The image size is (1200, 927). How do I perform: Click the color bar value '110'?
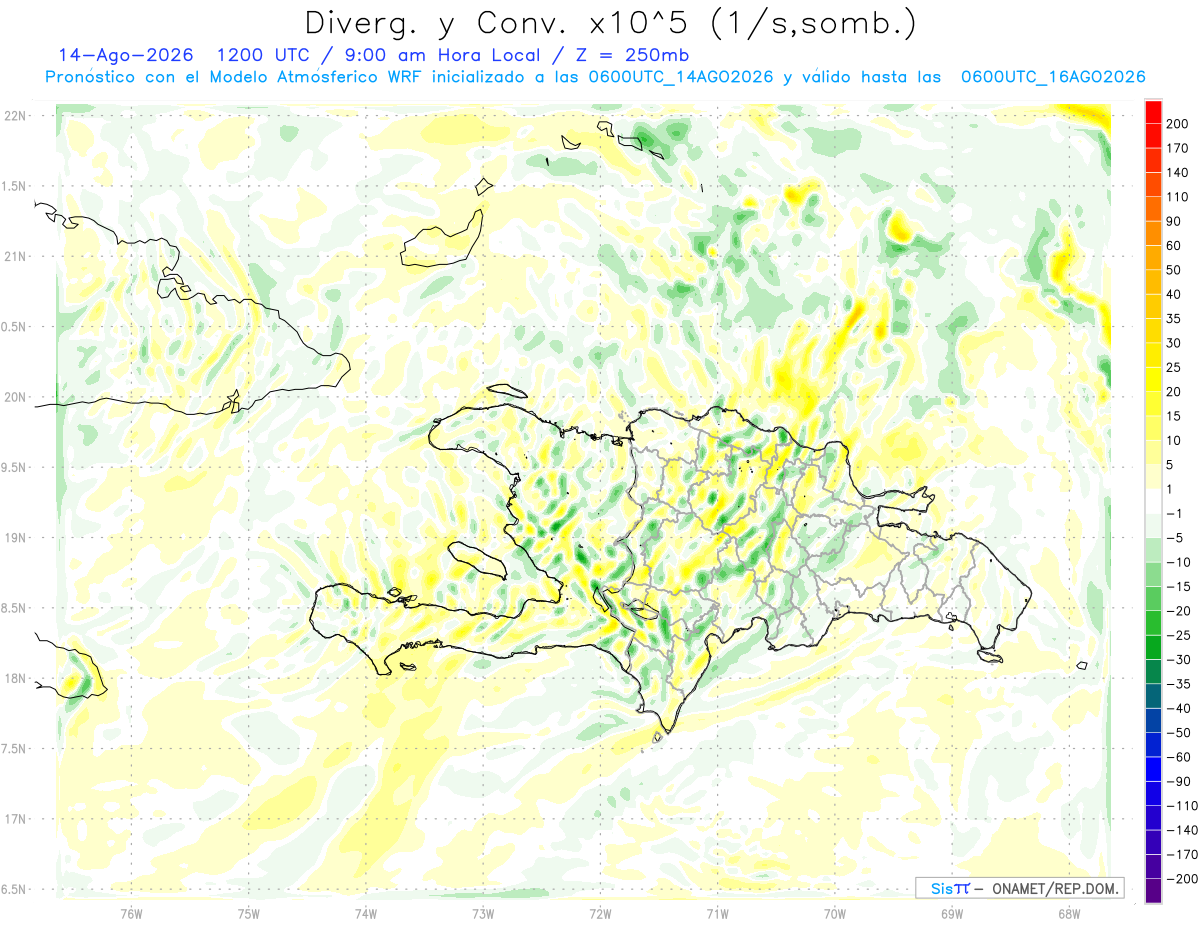(1178, 197)
